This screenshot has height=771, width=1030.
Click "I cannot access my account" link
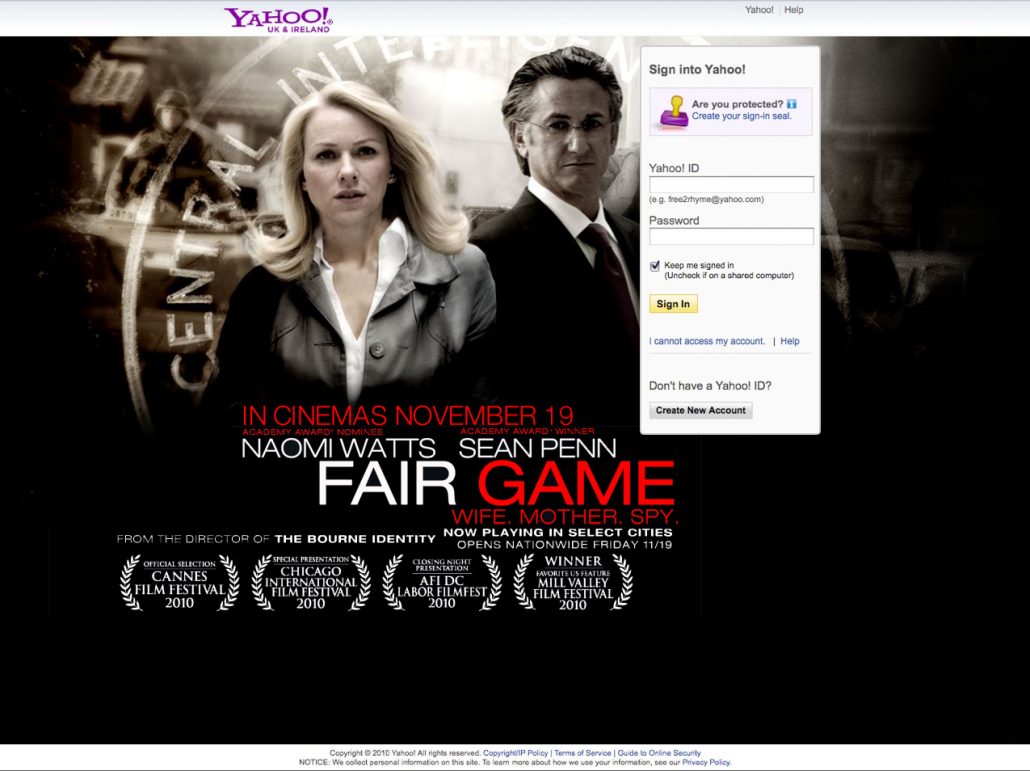pos(707,342)
